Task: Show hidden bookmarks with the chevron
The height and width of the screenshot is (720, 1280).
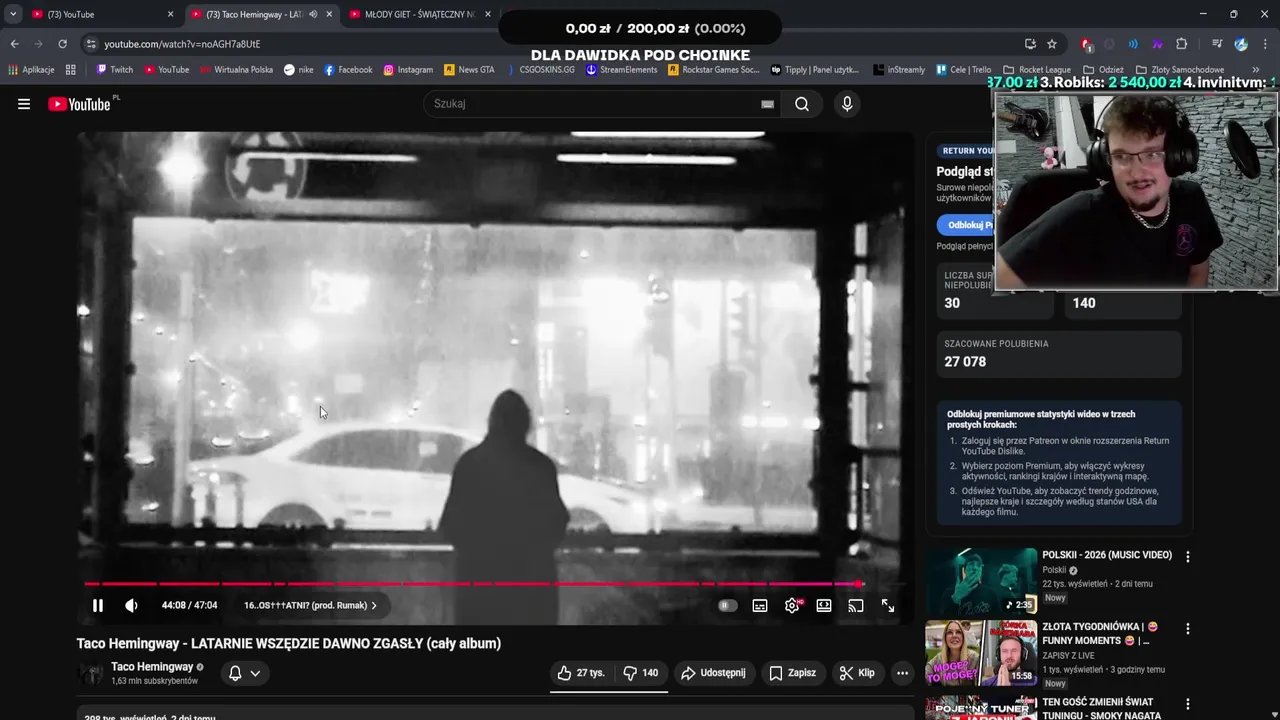Action: (1256, 70)
